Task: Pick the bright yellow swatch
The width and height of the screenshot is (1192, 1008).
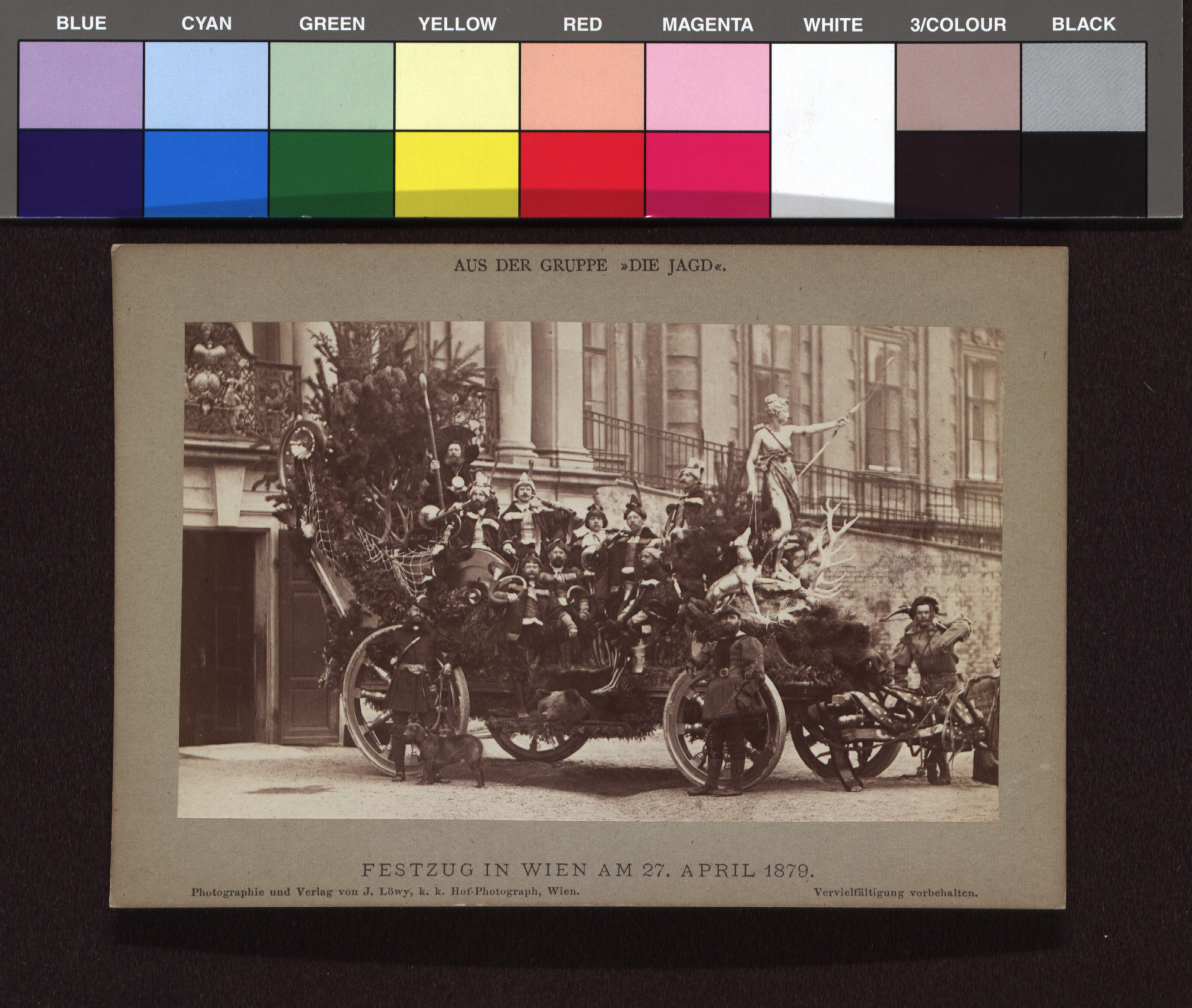Action: 457,173
